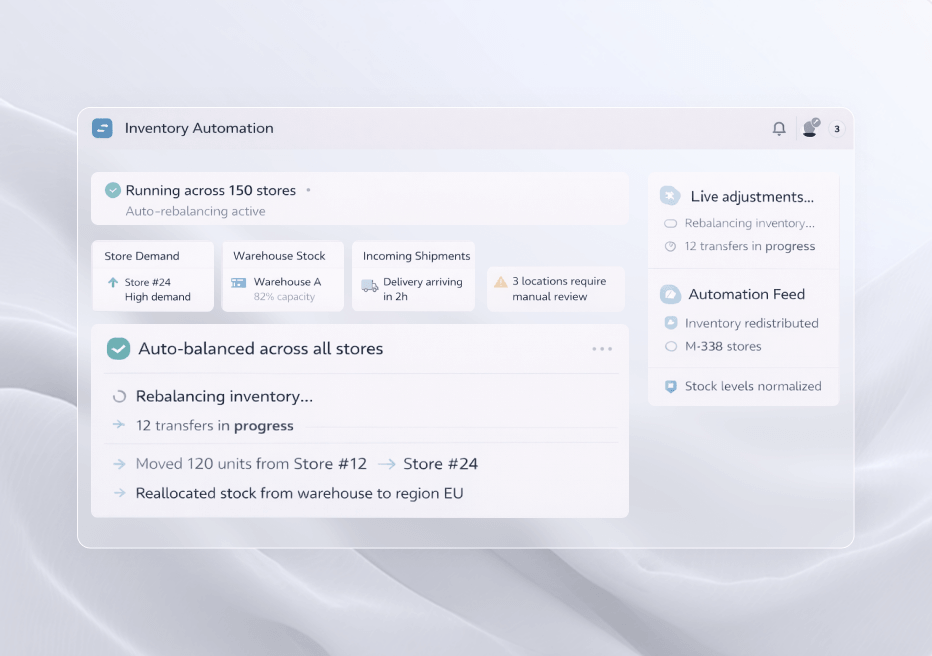
Task: Click the Live adjustments icon
Action: click(670, 195)
